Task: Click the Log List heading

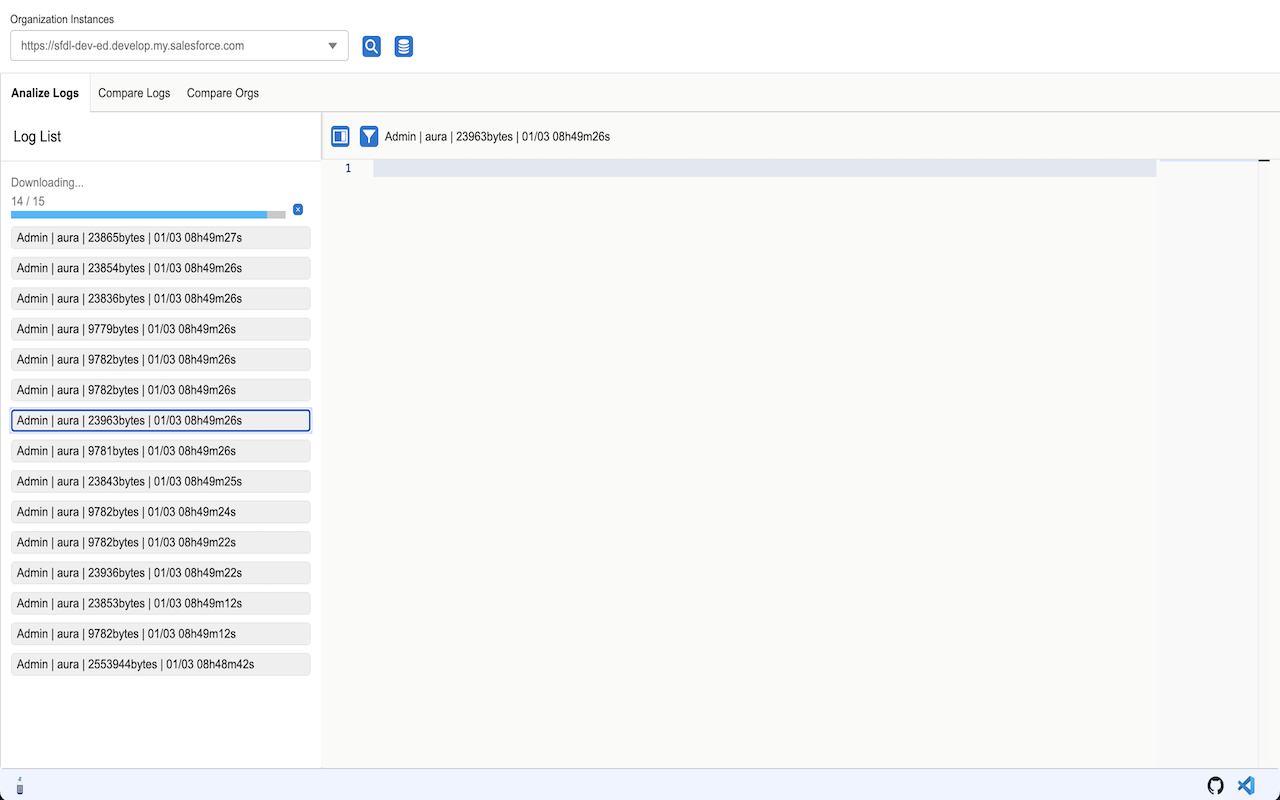Action: point(37,137)
